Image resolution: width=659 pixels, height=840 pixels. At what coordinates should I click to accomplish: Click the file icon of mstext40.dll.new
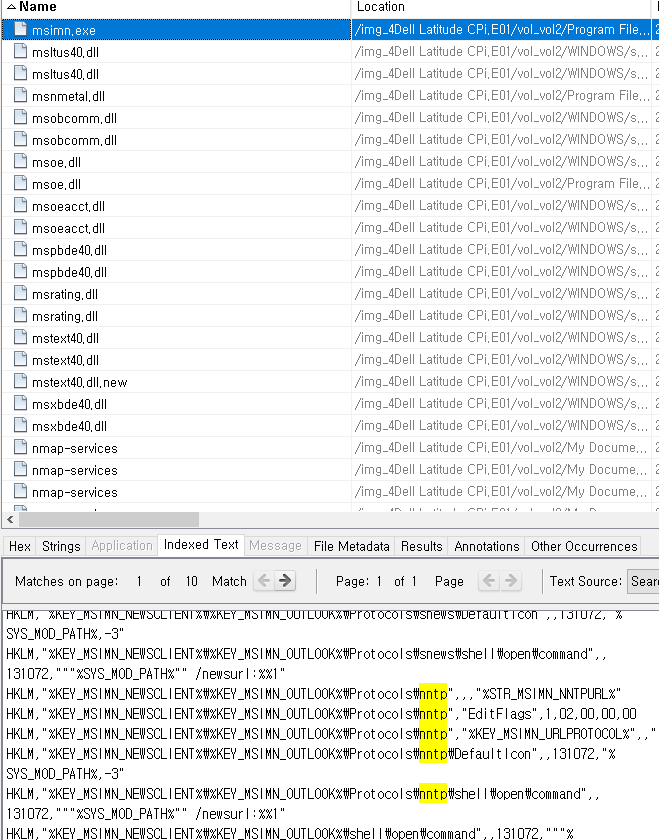click(20, 381)
